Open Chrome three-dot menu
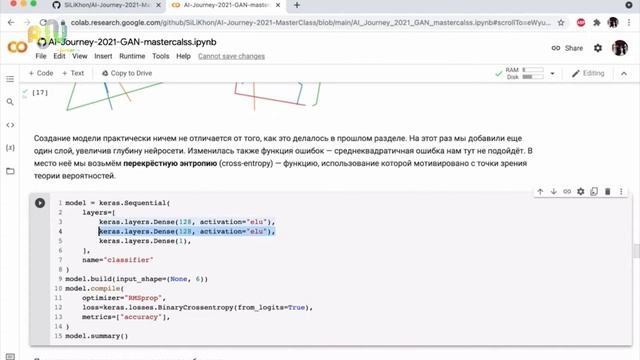640x360 pixels. click(x=629, y=23)
